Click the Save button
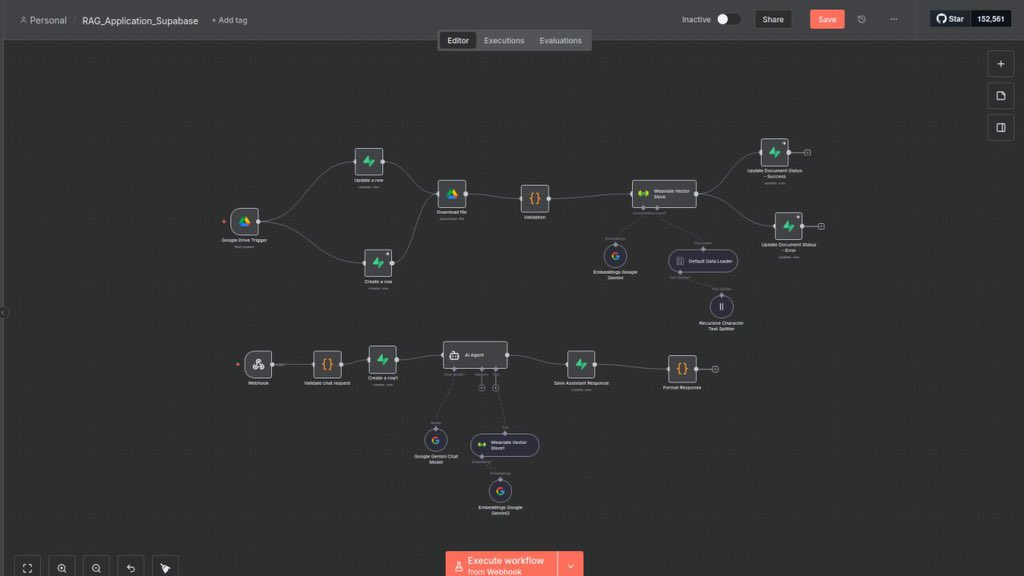This screenshot has height=576, width=1024. 826,18
